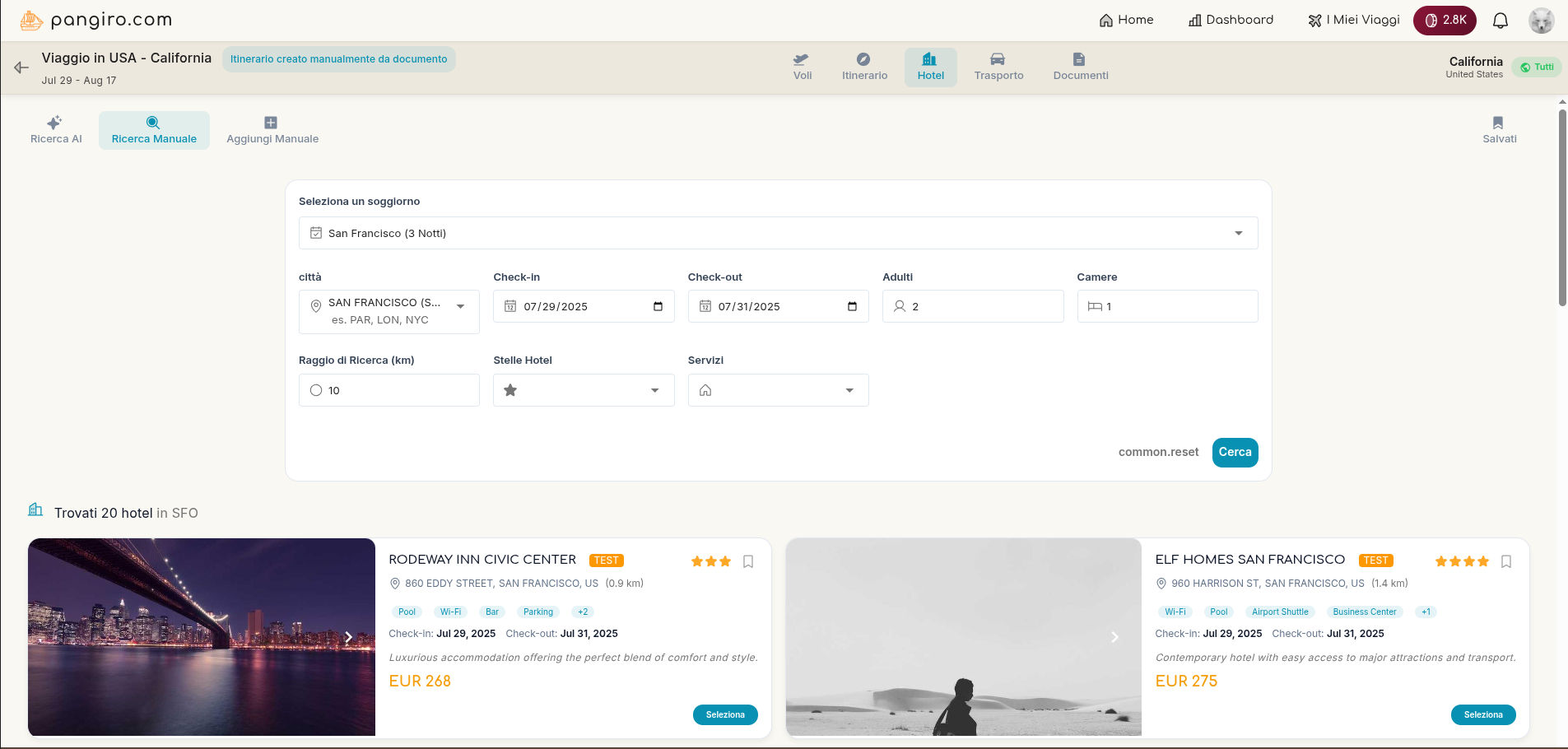The width and height of the screenshot is (1568, 749).
Task: Click the Hotel building icon
Action: coord(930,58)
